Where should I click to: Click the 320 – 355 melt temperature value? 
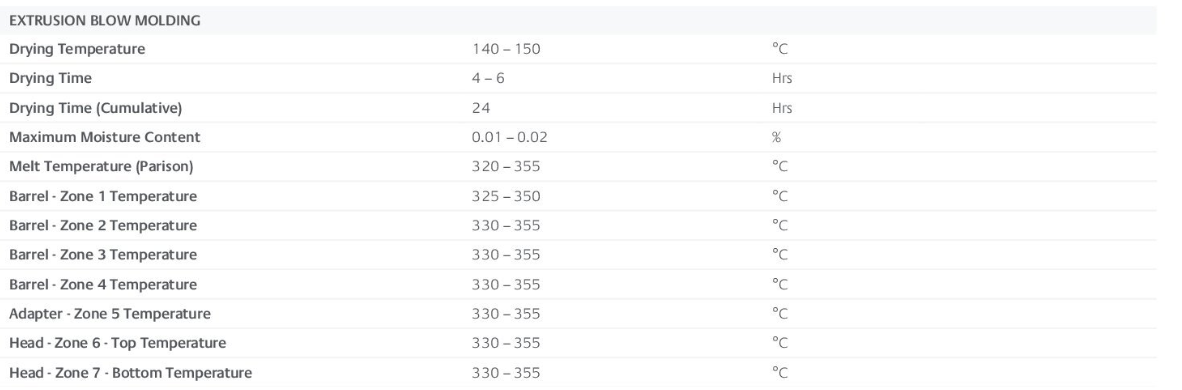pos(506,167)
